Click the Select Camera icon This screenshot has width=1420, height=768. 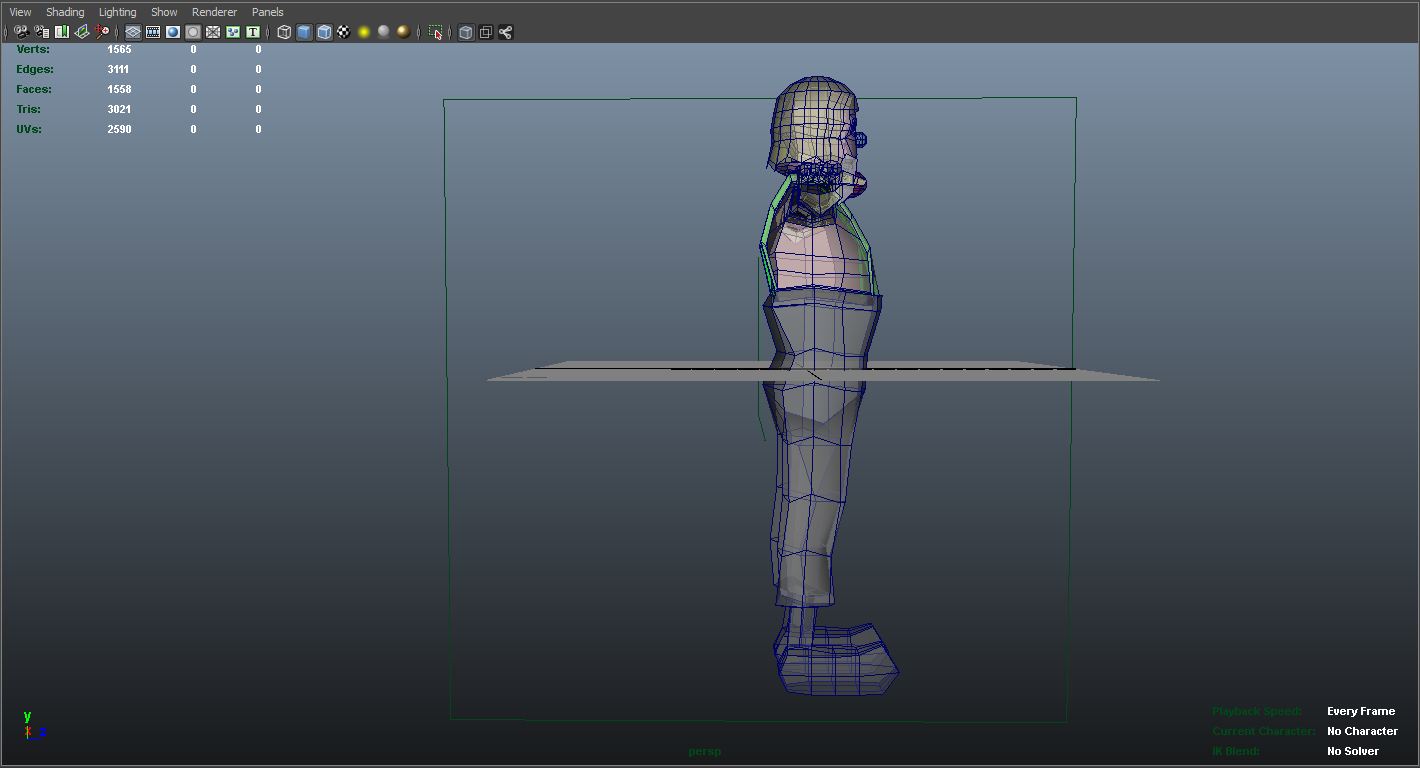coord(21,32)
